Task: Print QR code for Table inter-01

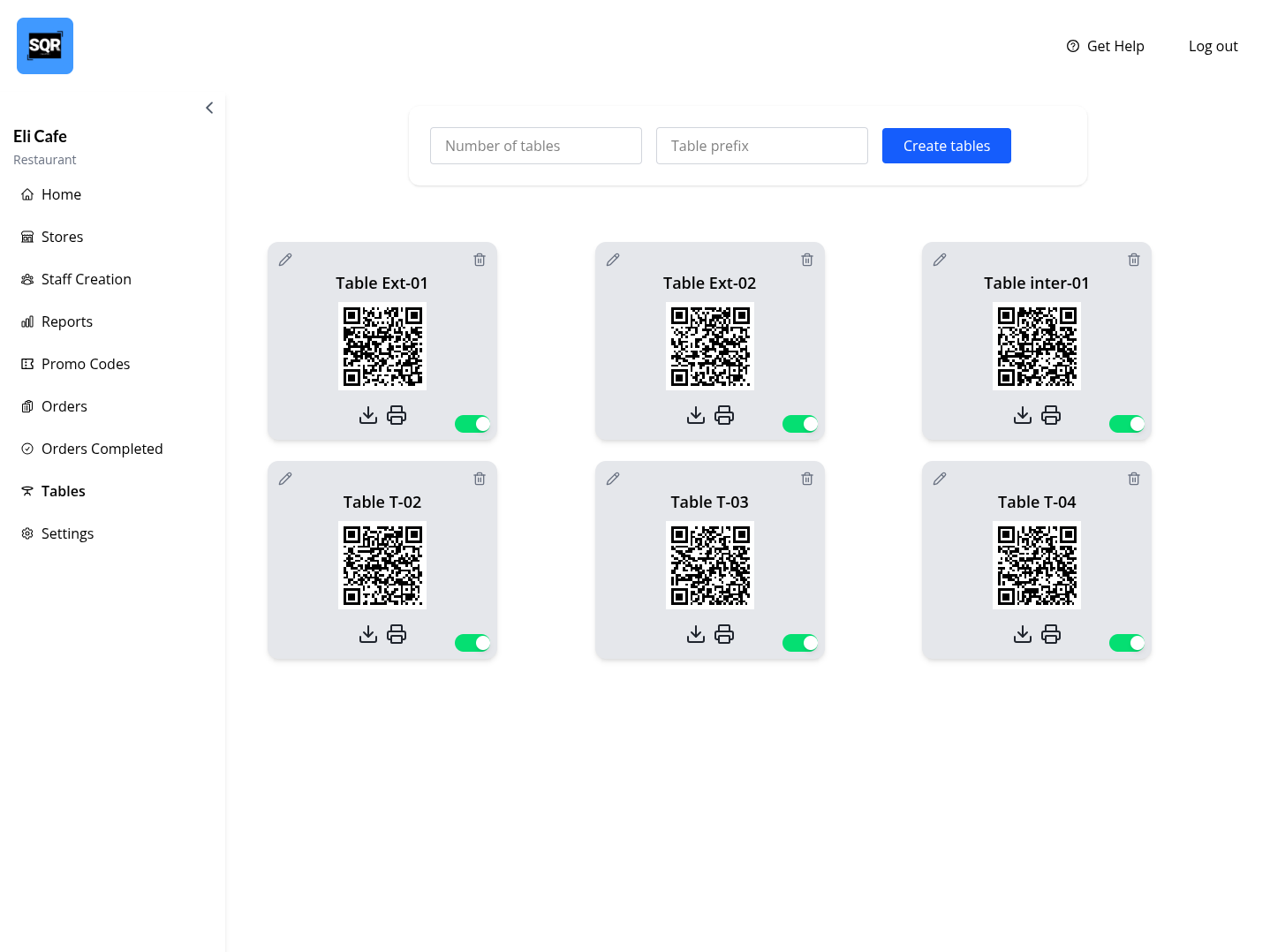Action: tap(1051, 415)
